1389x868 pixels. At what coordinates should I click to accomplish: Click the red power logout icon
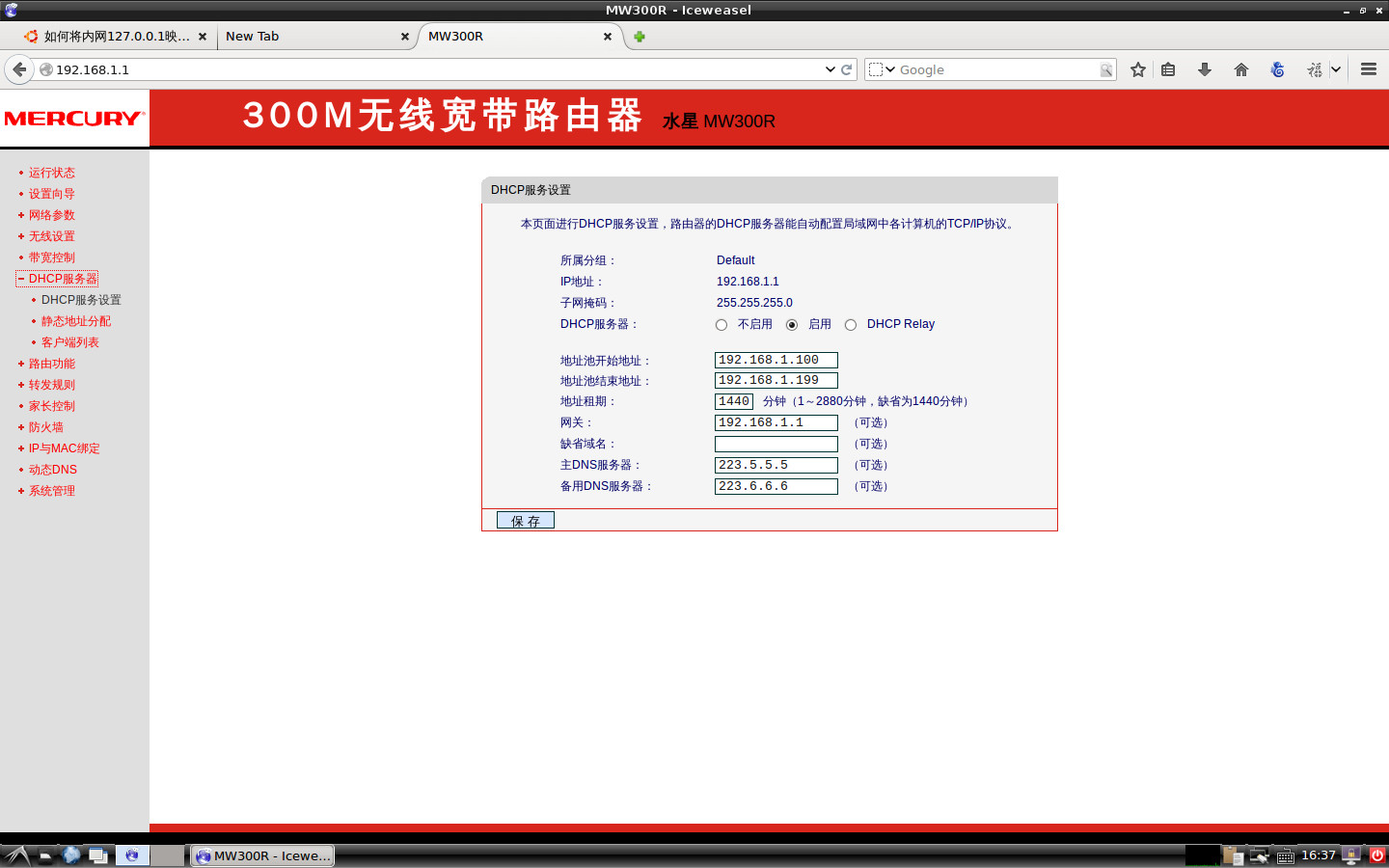point(1377,855)
